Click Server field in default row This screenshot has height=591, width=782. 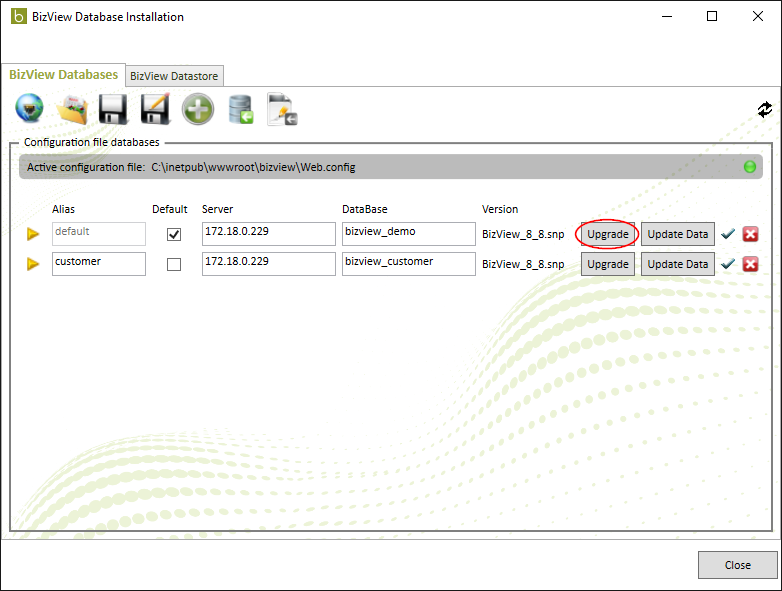point(269,234)
